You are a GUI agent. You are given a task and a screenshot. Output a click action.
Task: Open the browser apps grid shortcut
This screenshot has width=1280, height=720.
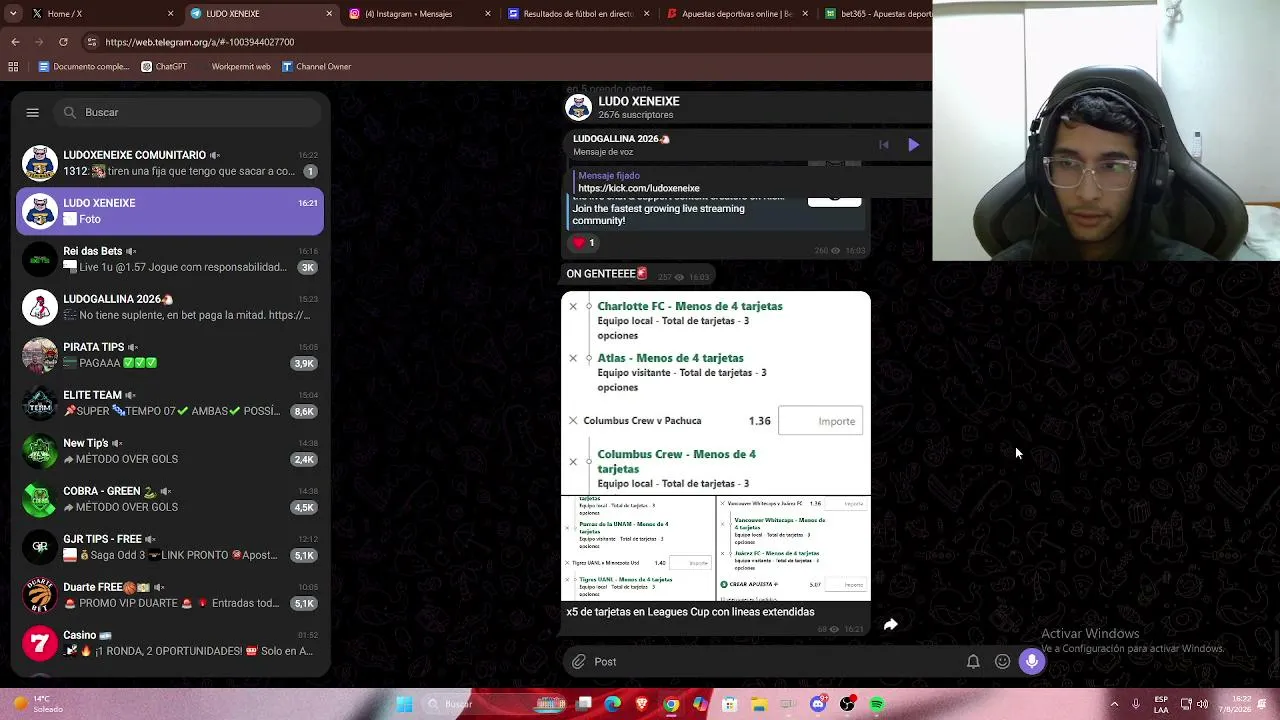13,67
